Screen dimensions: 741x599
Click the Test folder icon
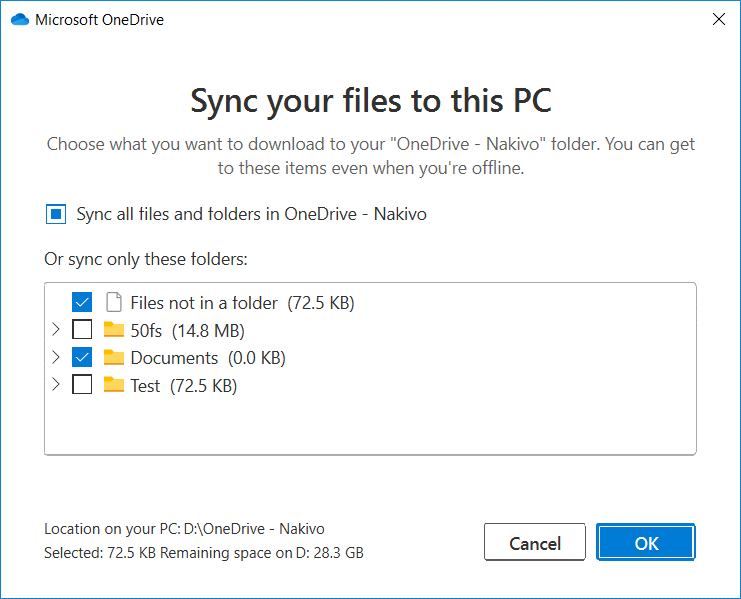[x=113, y=385]
